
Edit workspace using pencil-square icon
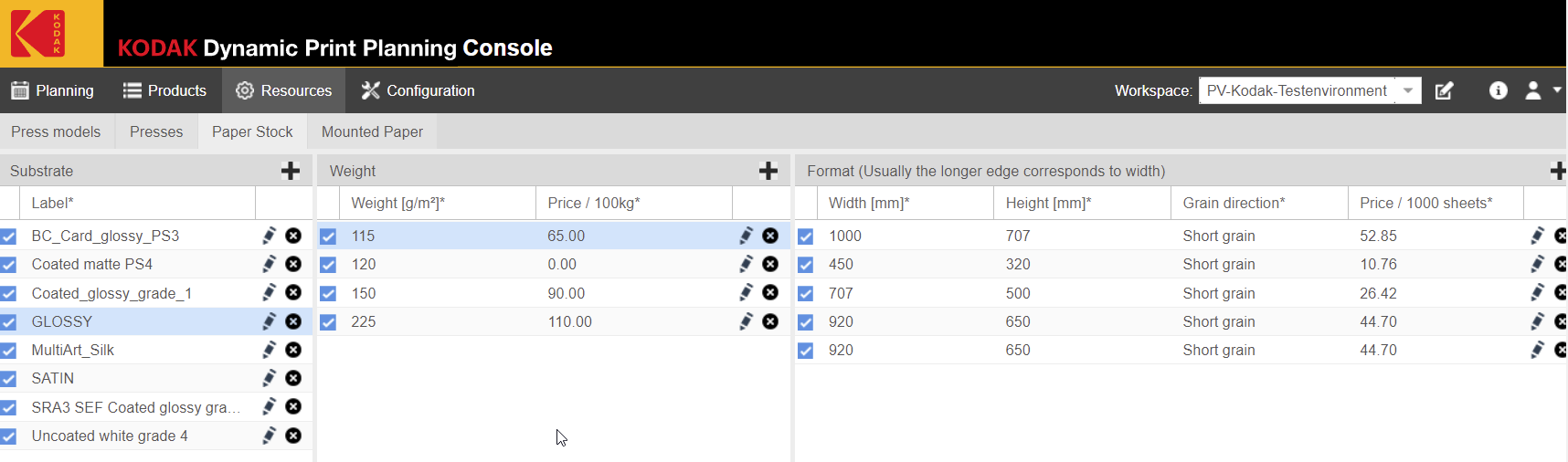1445,90
